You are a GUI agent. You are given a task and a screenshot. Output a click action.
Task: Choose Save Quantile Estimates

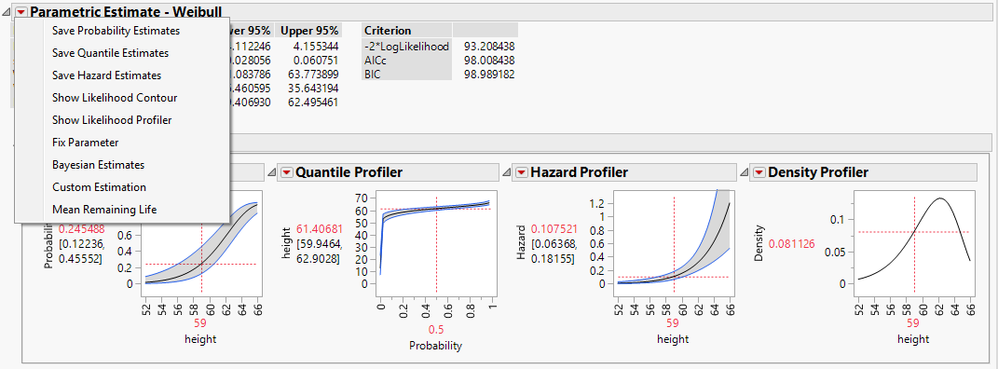click(x=110, y=53)
